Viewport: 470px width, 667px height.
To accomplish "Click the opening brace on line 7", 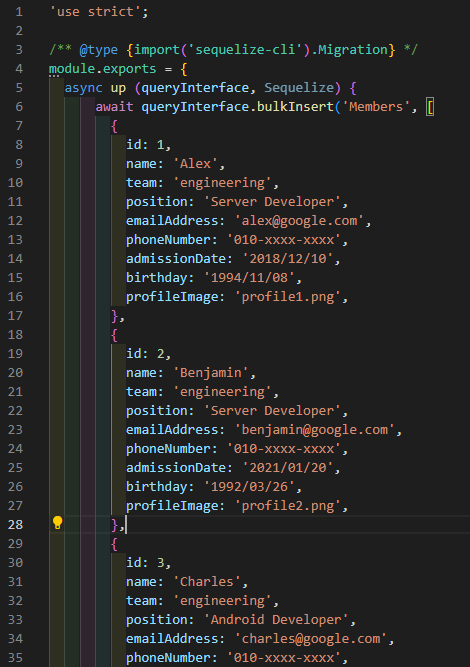I will point(114,126).
